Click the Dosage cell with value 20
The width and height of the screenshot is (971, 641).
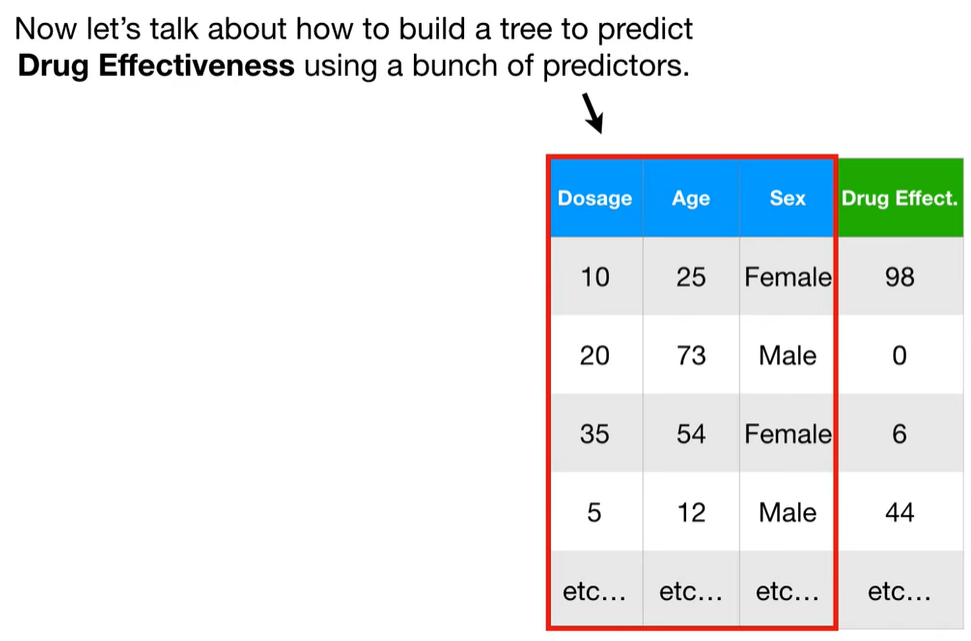595,355
